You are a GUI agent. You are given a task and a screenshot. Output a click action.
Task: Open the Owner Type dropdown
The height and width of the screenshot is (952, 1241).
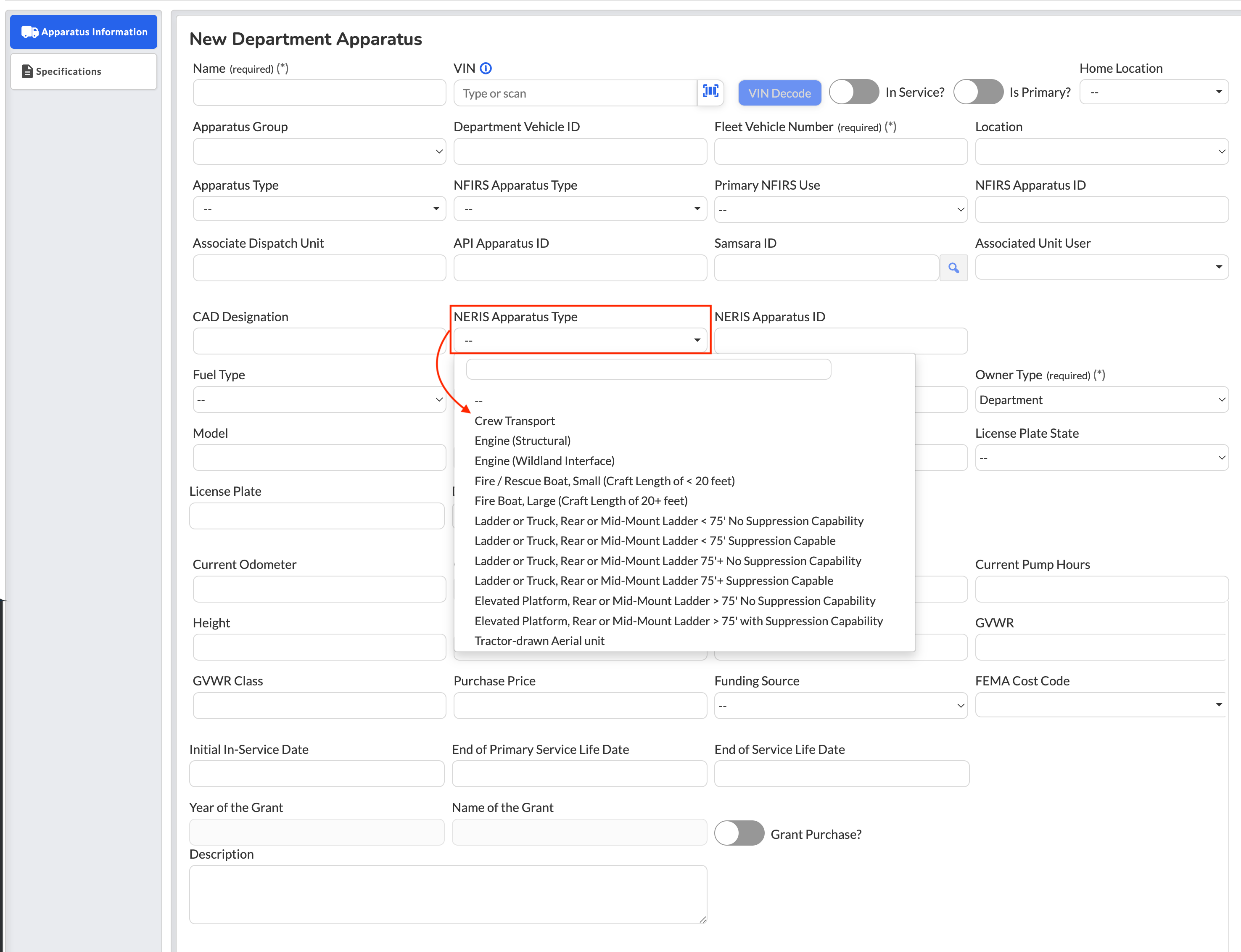1101,399
